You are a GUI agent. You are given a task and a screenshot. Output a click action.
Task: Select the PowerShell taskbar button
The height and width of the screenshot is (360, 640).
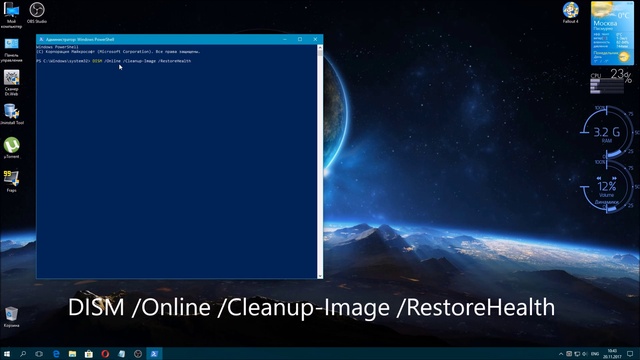(154, 354)
